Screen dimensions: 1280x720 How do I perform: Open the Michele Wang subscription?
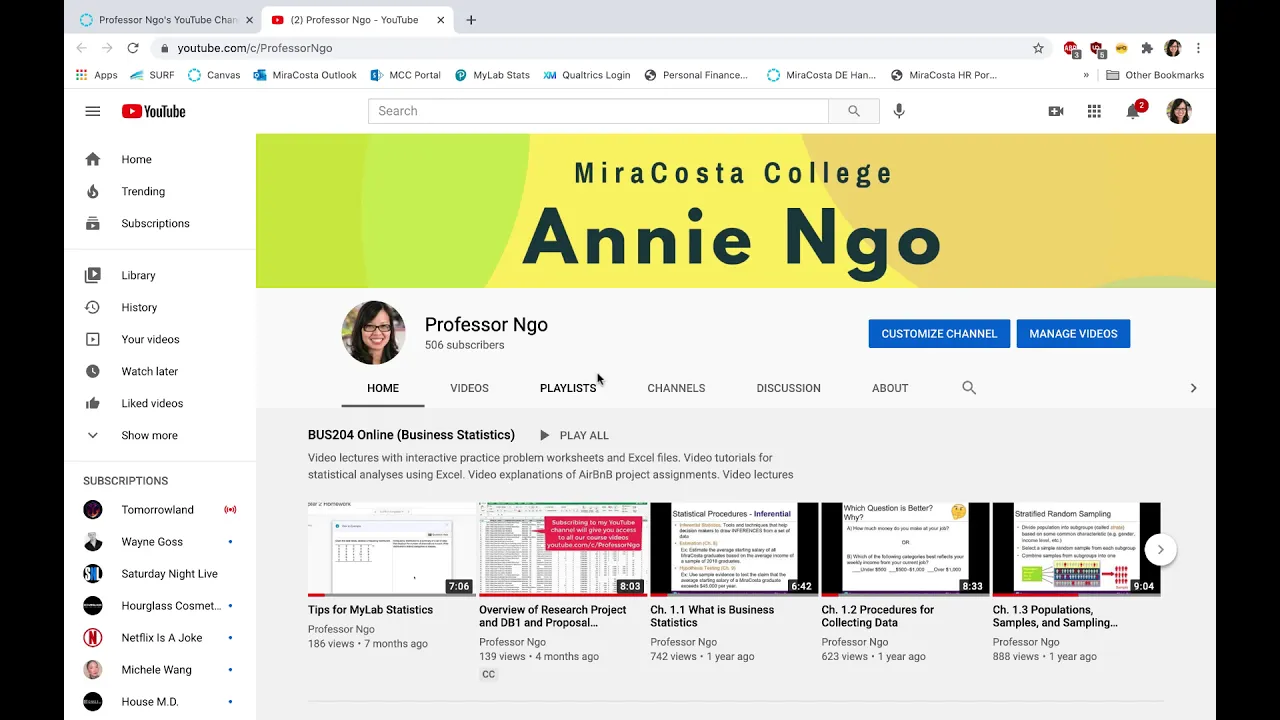(160, 670)
